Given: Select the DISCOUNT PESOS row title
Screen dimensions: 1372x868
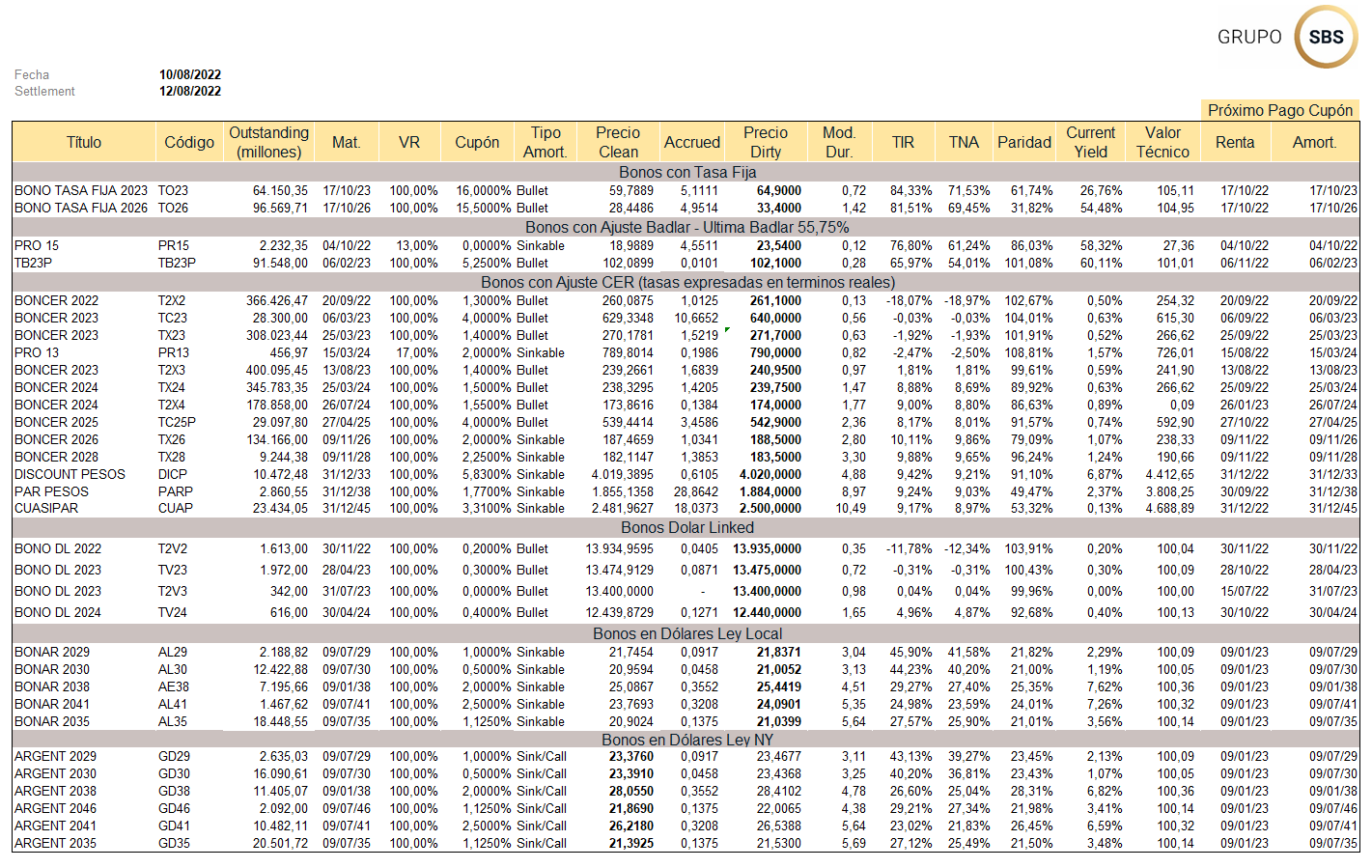Looking at the screenshot, I should coord(70,474).
